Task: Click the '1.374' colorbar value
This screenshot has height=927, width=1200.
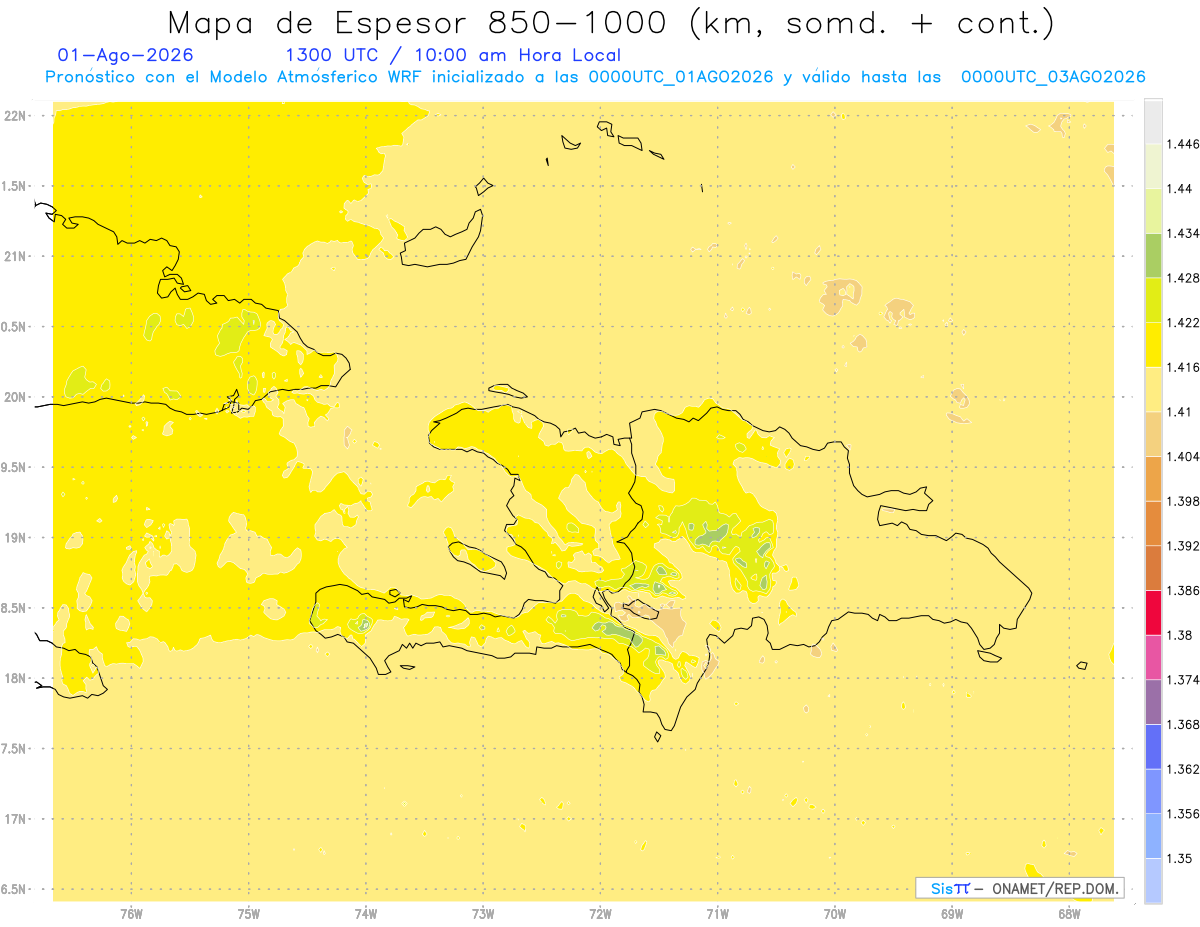Action: (1182, 680)
